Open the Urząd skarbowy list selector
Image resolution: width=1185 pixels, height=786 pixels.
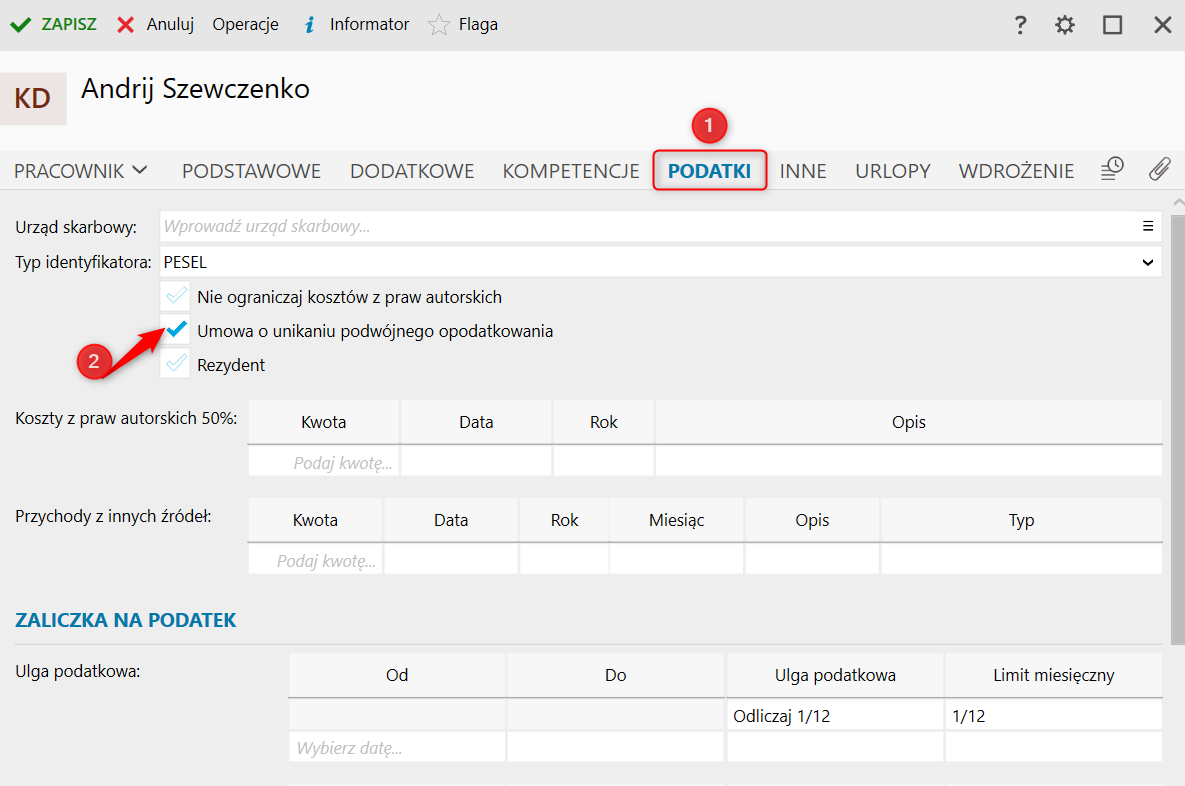pos(1148,226)
